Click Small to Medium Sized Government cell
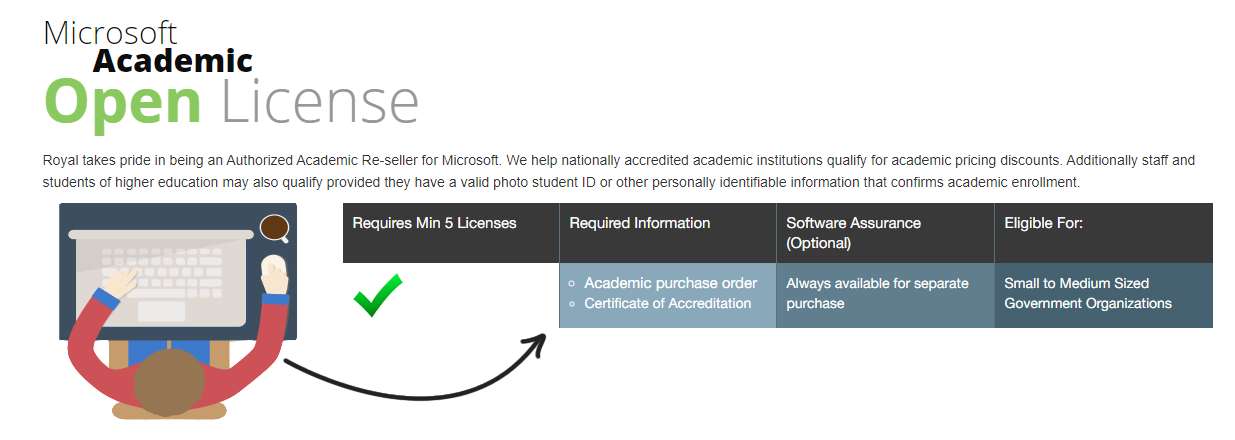 tap(1104, 295)
